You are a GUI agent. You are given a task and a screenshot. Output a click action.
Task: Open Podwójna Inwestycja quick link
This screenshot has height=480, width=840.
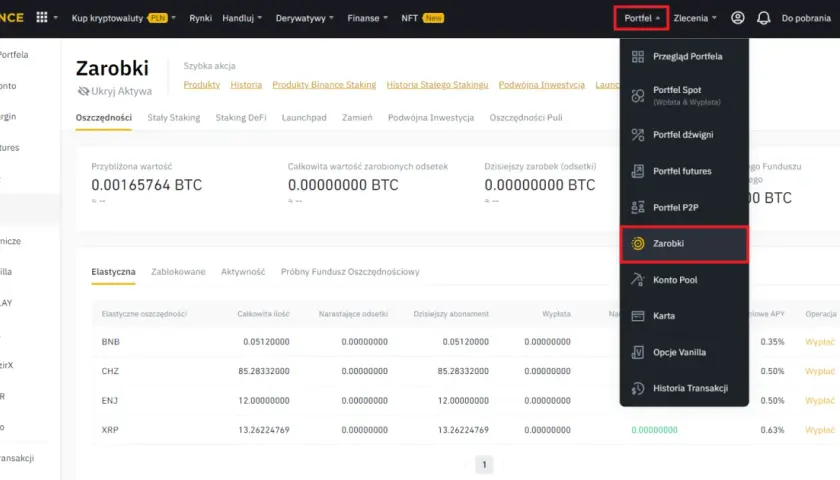pyautogui.click(x=542, y=85)
